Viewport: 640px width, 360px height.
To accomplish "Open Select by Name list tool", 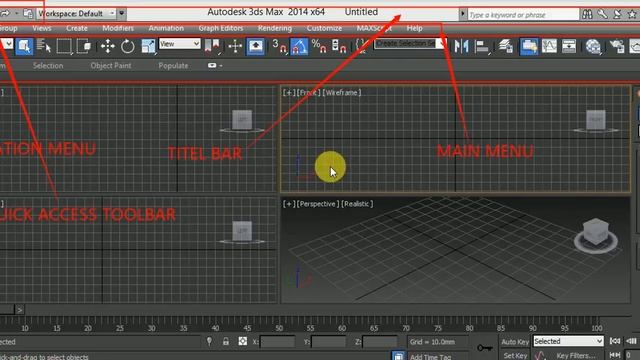I will tap(44, 46).
